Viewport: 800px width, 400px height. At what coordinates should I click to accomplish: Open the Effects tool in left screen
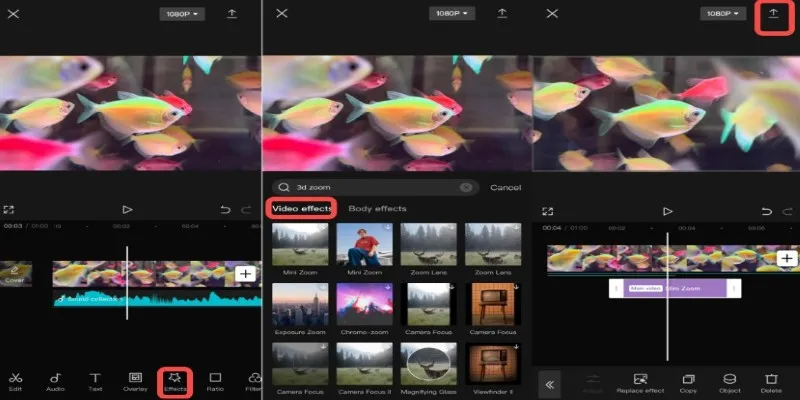[x=175, y=382]
